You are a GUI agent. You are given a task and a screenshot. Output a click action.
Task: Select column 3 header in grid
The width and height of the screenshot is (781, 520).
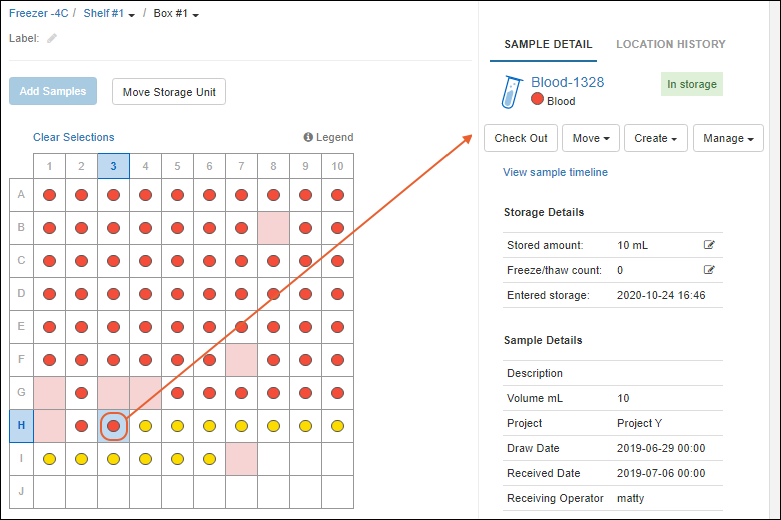[113, 166]
